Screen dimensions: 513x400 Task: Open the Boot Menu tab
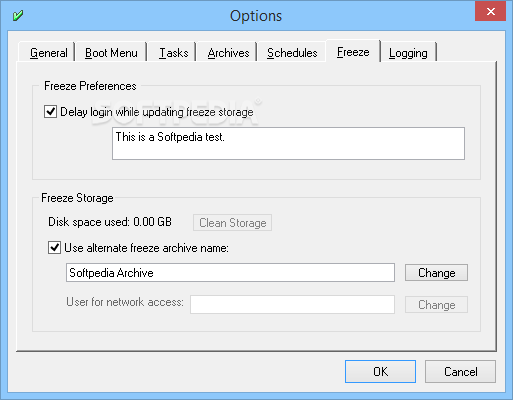[x=111, y=53]
